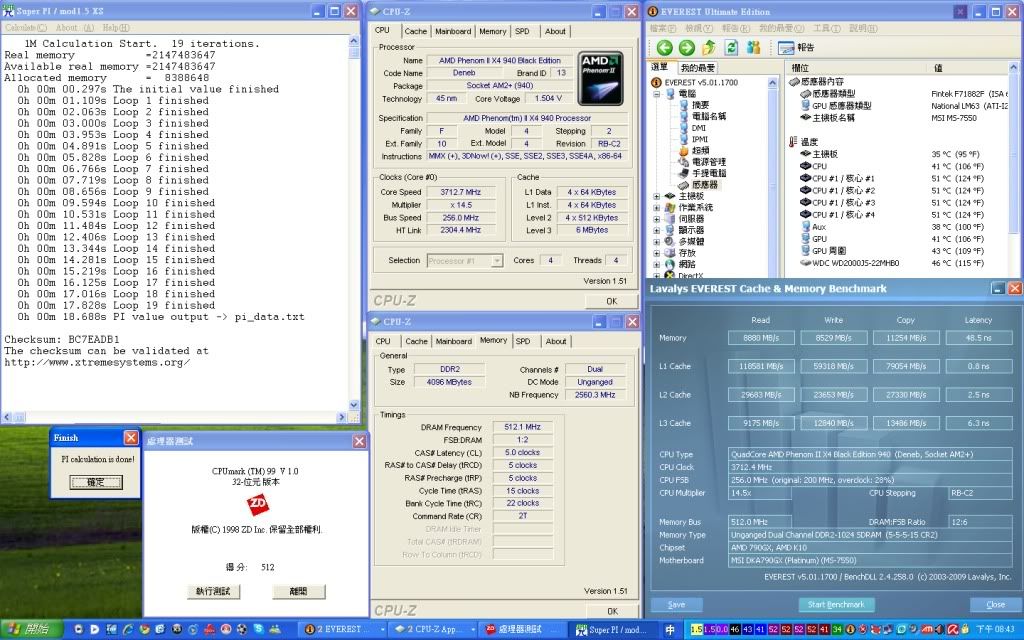Click the green Back arrow in EVEREST toolbar
Viewport: 1024px width, 640px height.
pos(664,48)
